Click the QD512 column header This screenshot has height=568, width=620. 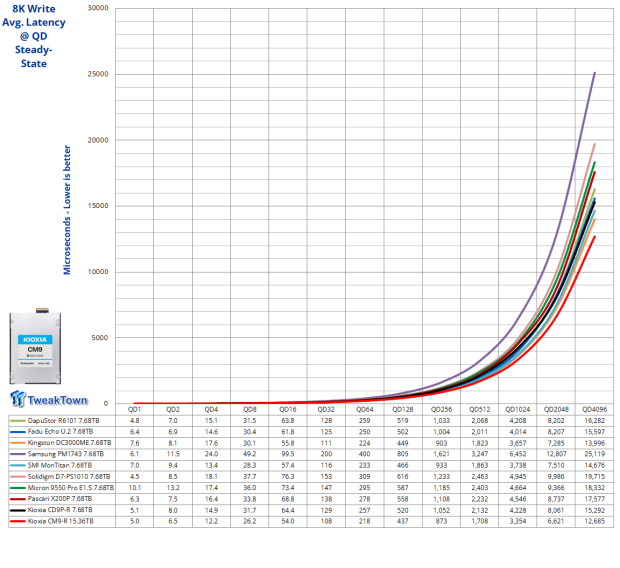pos(480,409)
